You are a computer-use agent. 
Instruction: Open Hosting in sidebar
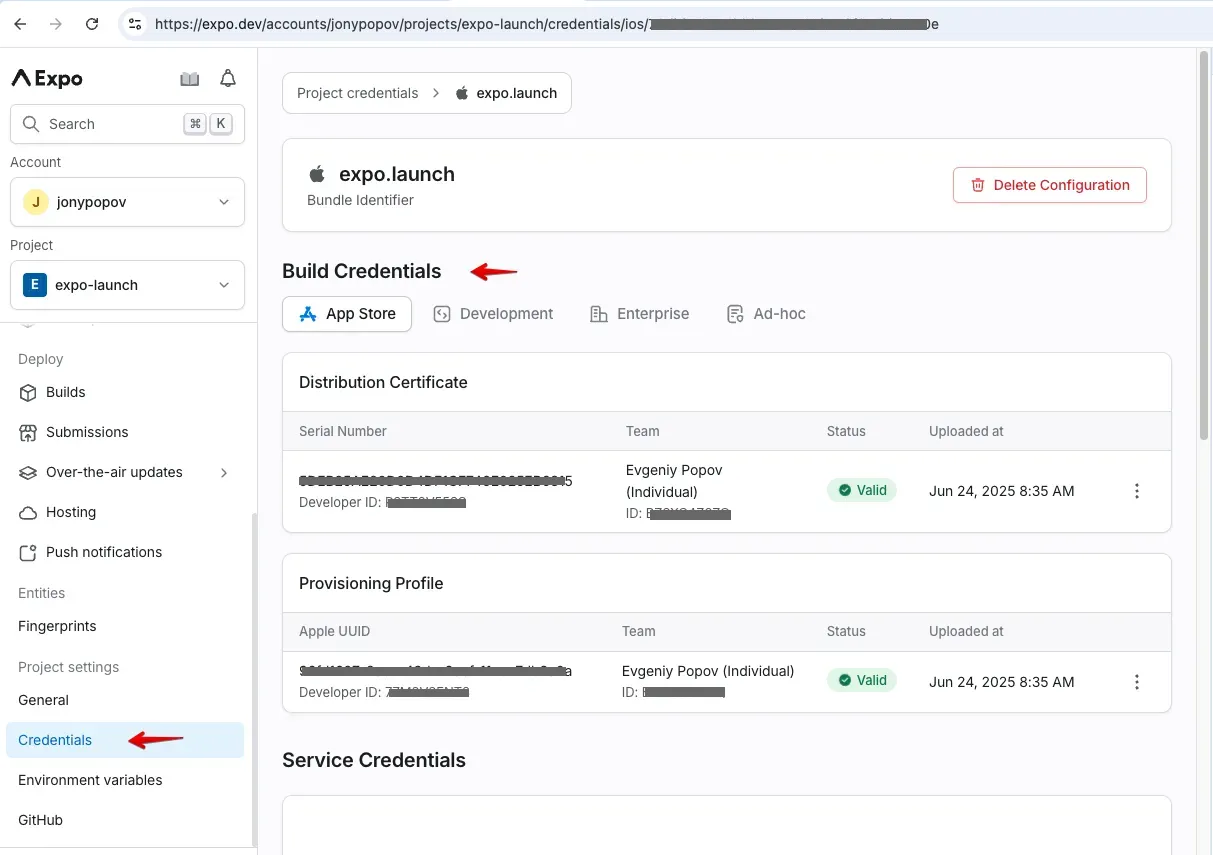coord(125,512)
